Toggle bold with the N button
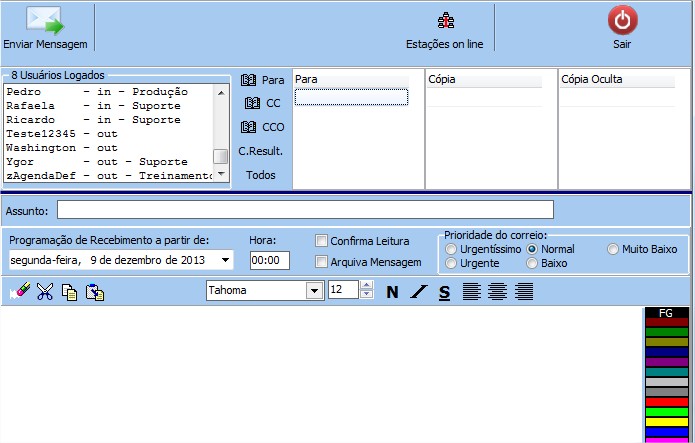Screen dimensions: 695x443 point(392,291)
